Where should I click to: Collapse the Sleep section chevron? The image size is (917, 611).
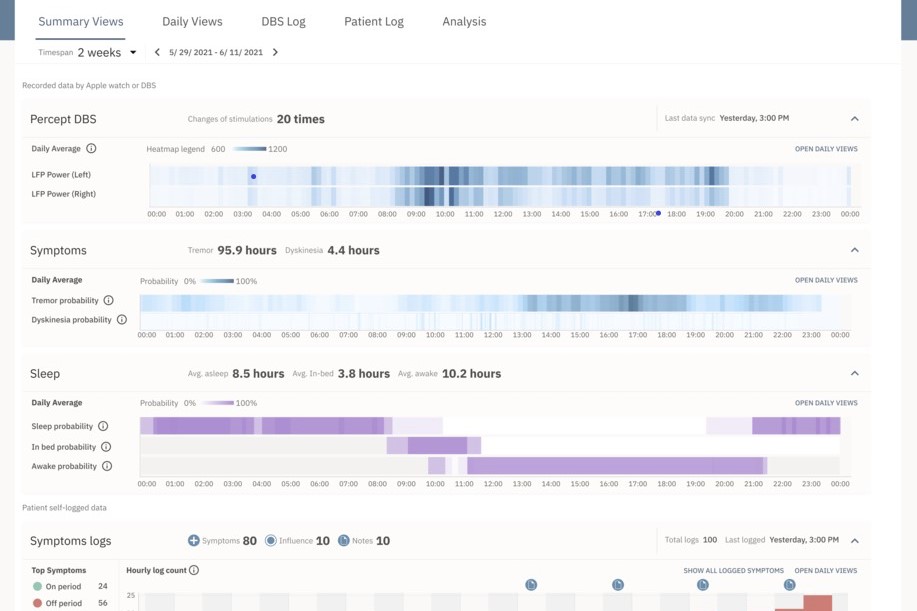click(854, 373)
